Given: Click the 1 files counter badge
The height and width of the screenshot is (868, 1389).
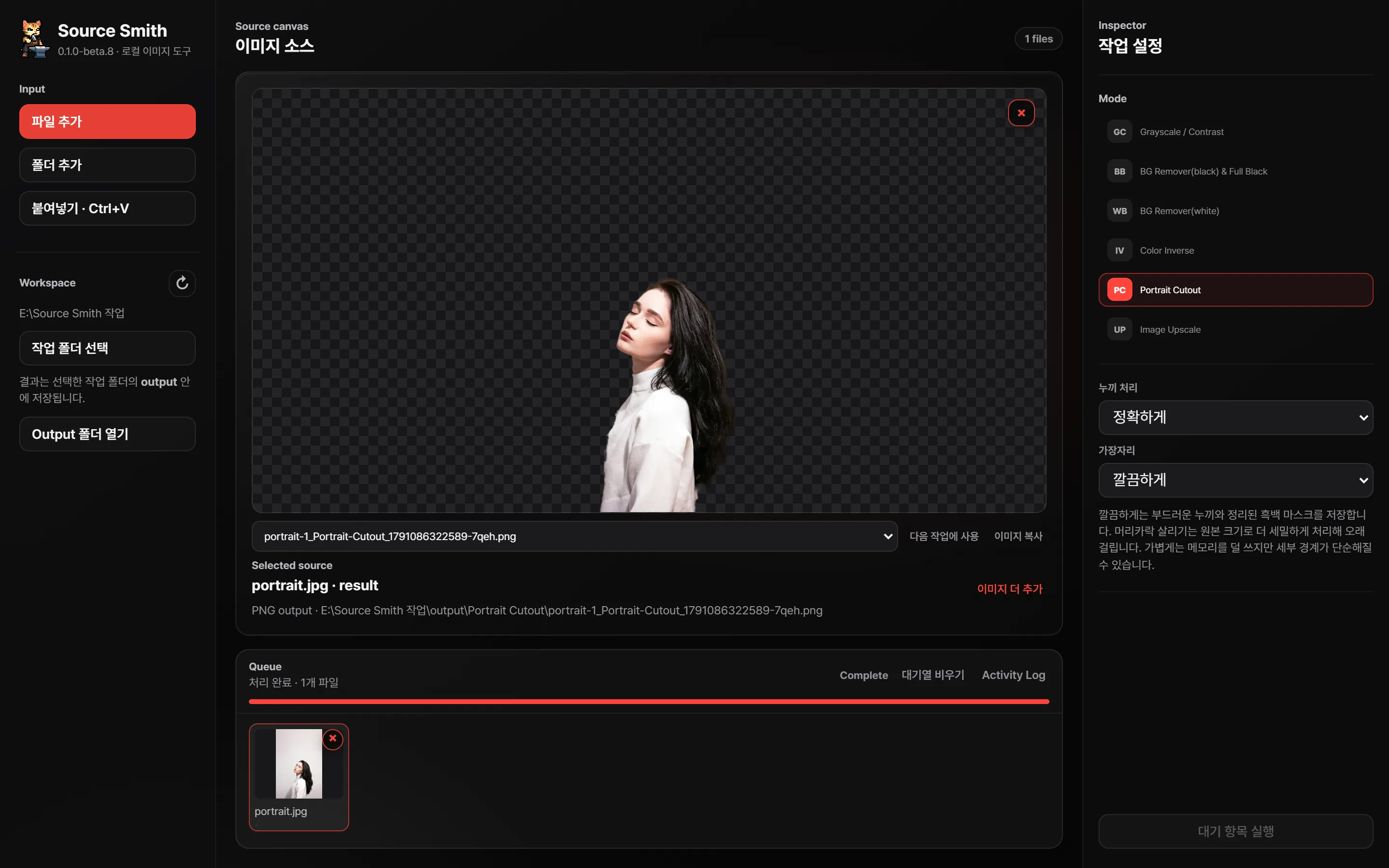Looking at the screenshot, I should (1038, 39).
